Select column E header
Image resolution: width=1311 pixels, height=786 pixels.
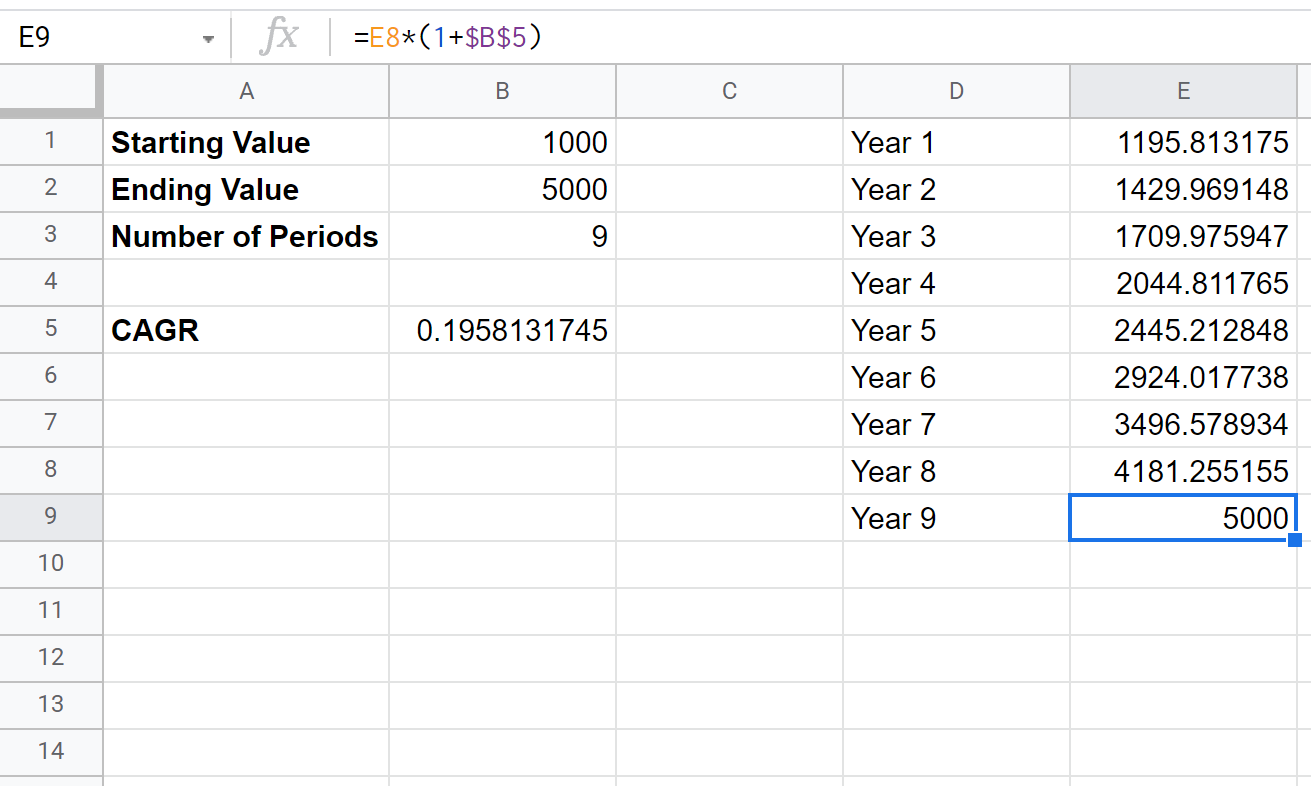tap(1183, 91)
